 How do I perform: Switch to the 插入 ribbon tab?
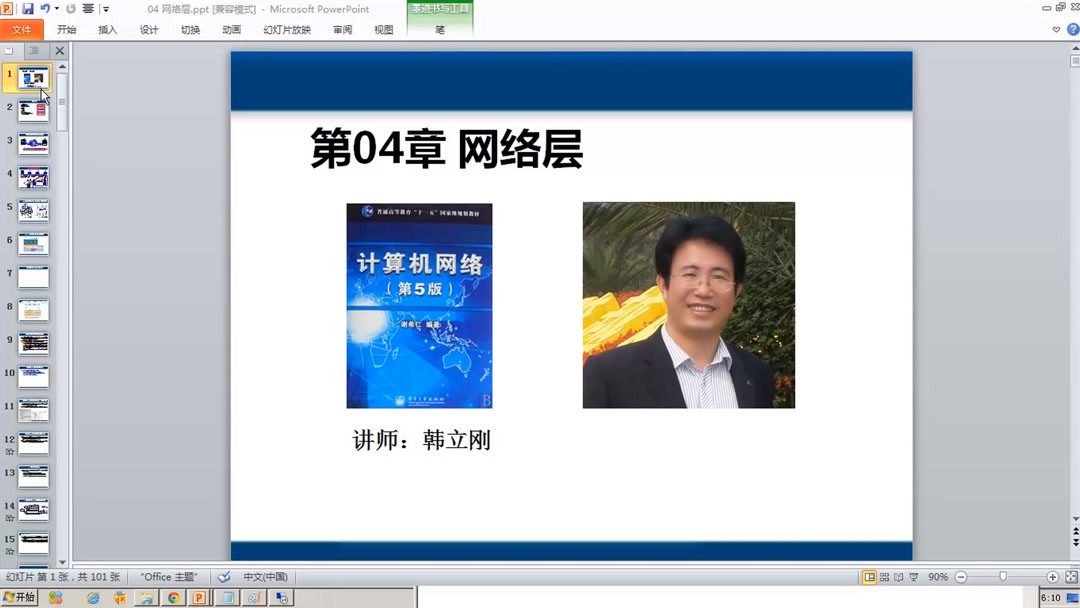(x=107, y=29)
